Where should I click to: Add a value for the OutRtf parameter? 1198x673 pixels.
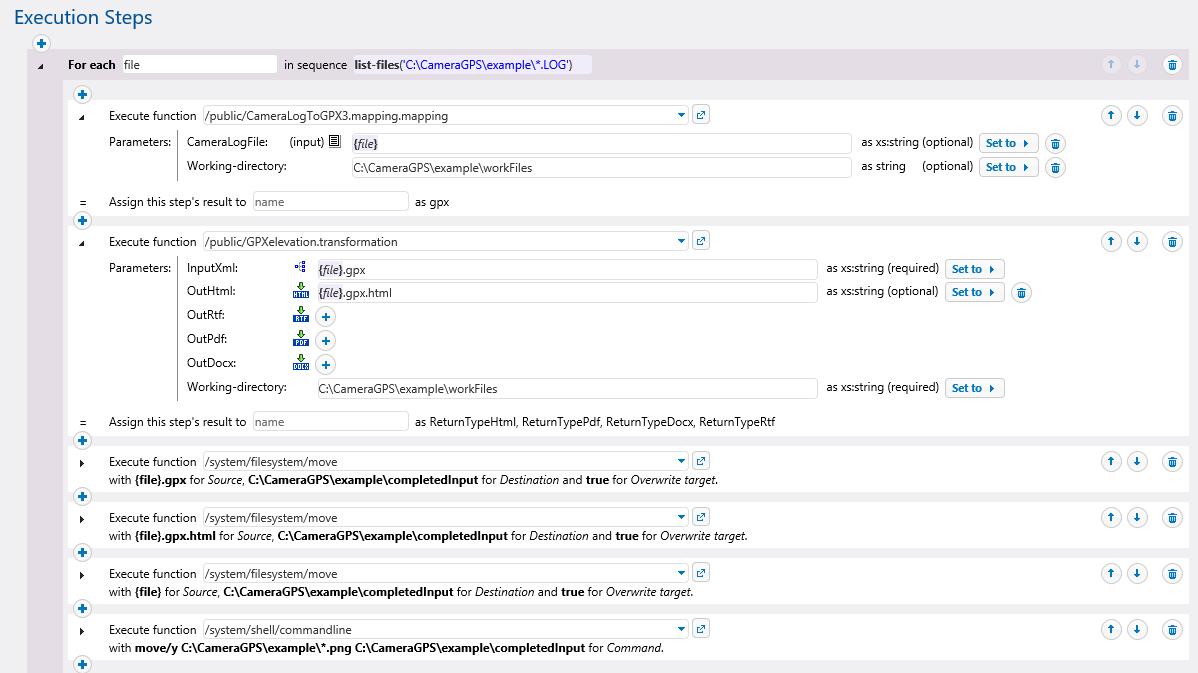(325, 316)
